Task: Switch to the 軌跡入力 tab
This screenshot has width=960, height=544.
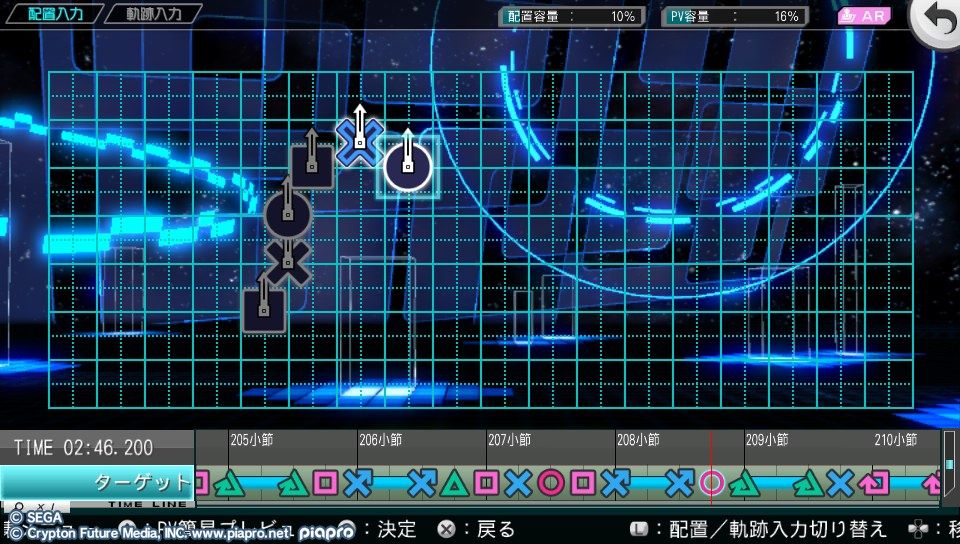Action: click(x=153, y=13)
